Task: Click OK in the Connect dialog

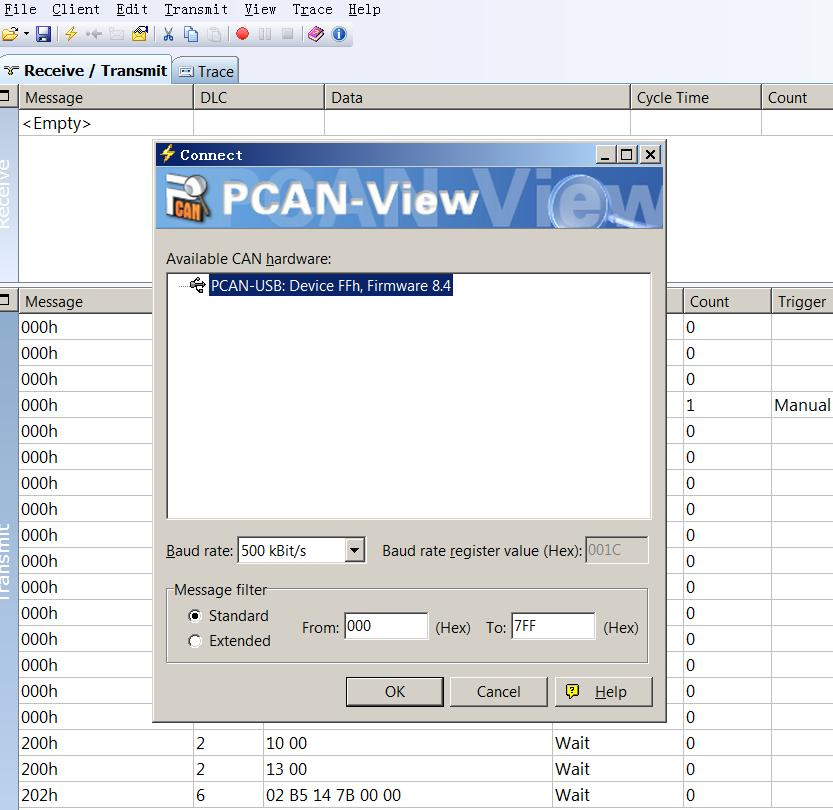Action: point(394,692)
